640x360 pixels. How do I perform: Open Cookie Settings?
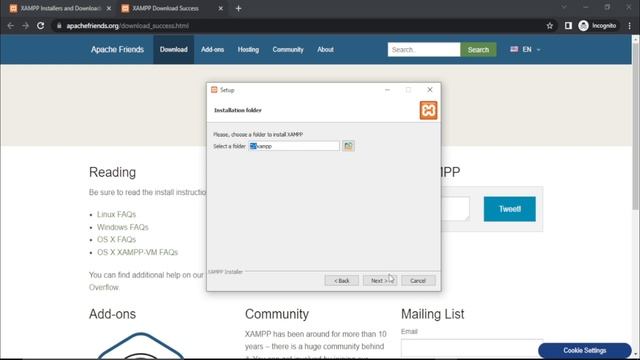click(x=584, y=350)
